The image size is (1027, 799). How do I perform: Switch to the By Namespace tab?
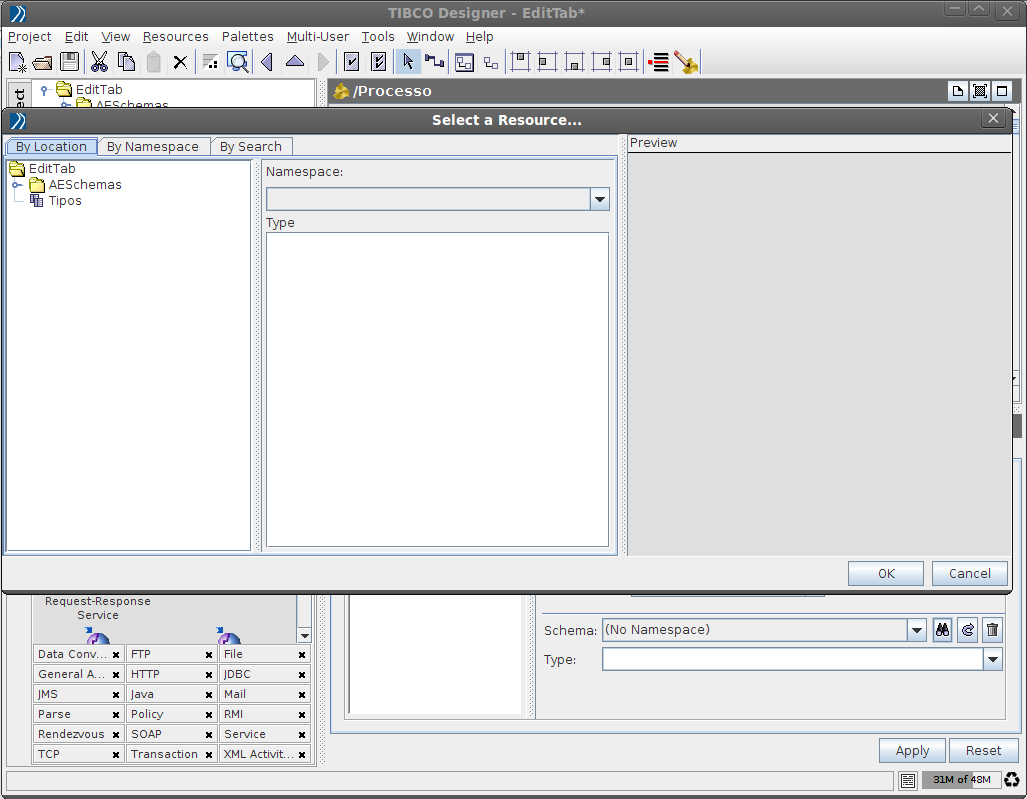tap(153, 147)
